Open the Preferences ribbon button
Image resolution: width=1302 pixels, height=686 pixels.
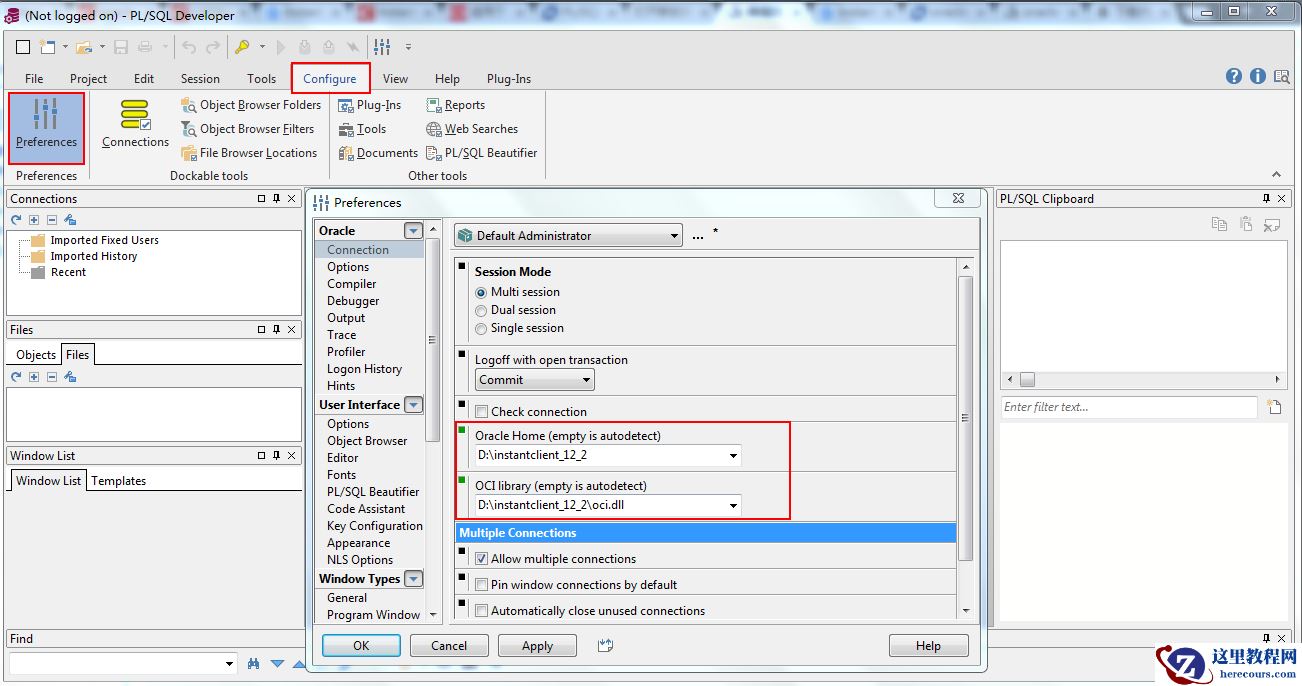[x=46, y=127]
